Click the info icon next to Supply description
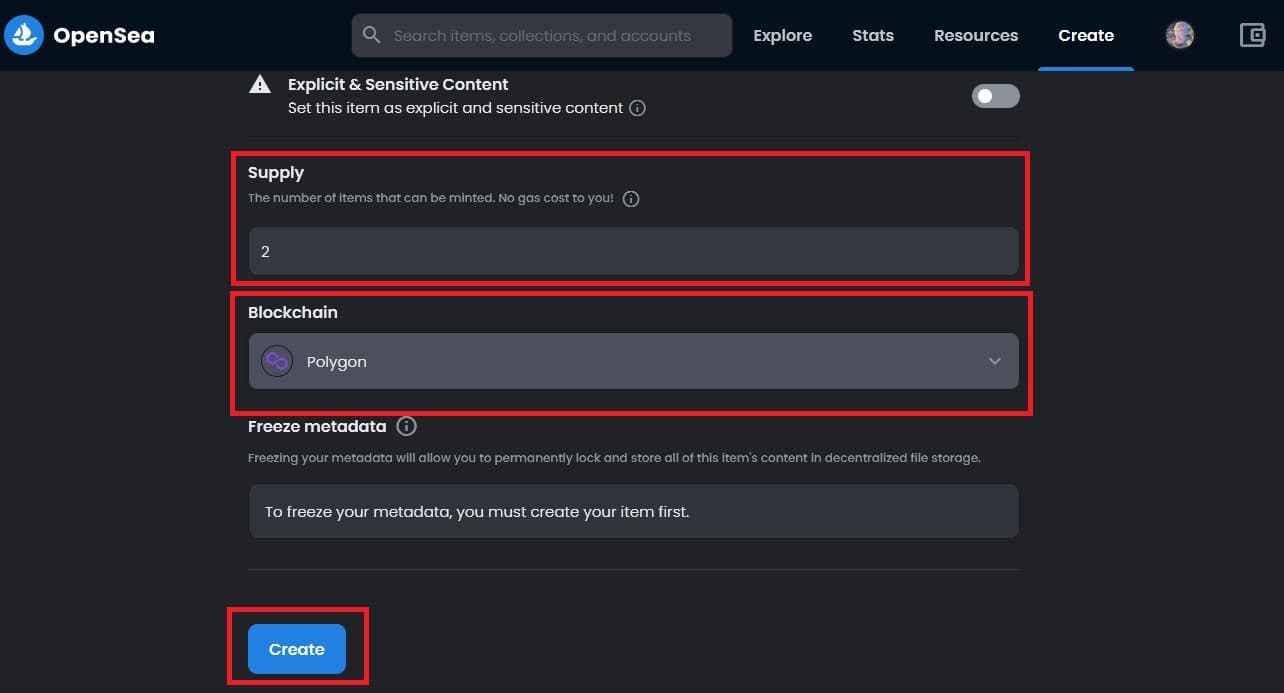This screenshot has width=1284, height=693. click(631, 198)
